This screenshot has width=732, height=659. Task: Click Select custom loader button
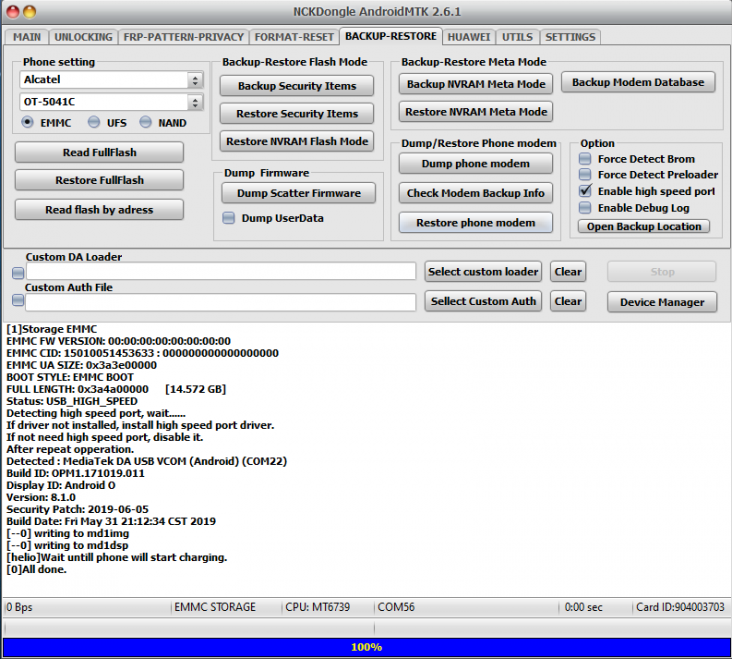click(x=483, y=272)
